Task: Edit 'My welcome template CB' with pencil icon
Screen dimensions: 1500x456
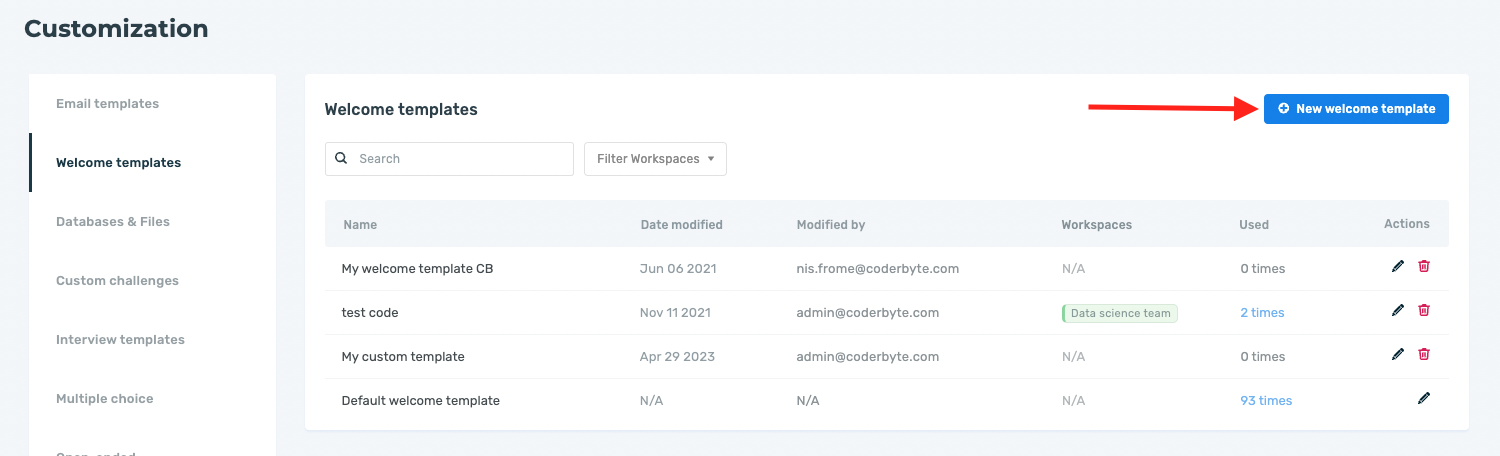Action: pos(1398,266)
